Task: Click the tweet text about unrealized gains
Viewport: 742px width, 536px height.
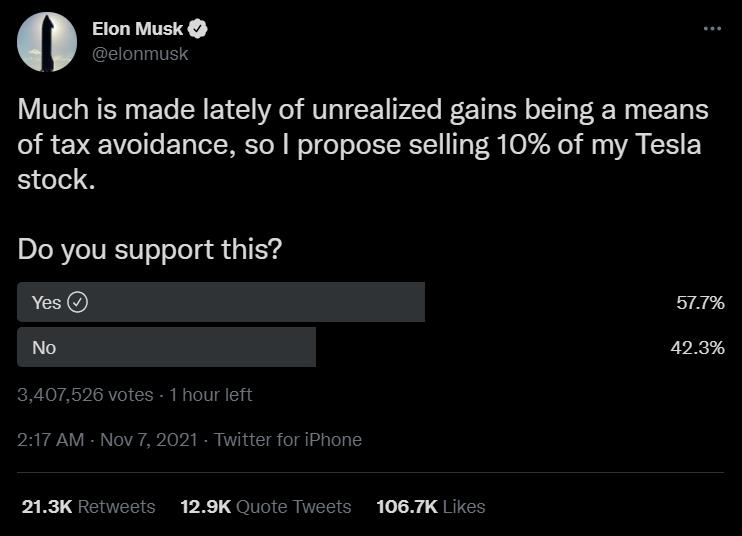Action: click(360, 145)
